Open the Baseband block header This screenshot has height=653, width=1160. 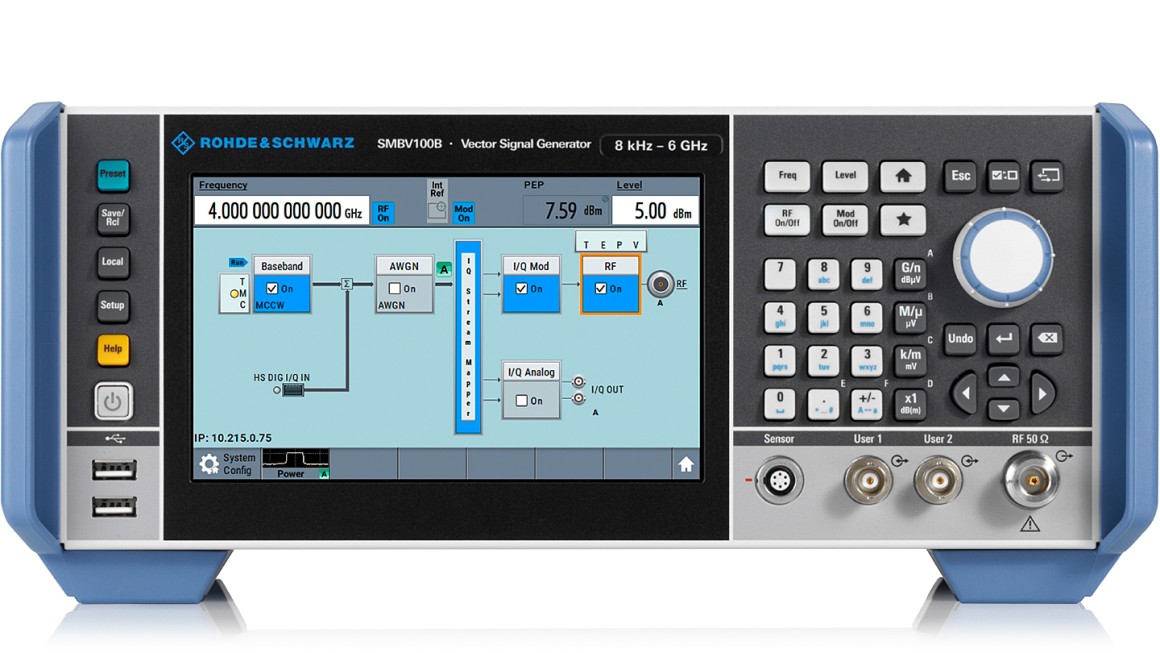coord(281,266)
